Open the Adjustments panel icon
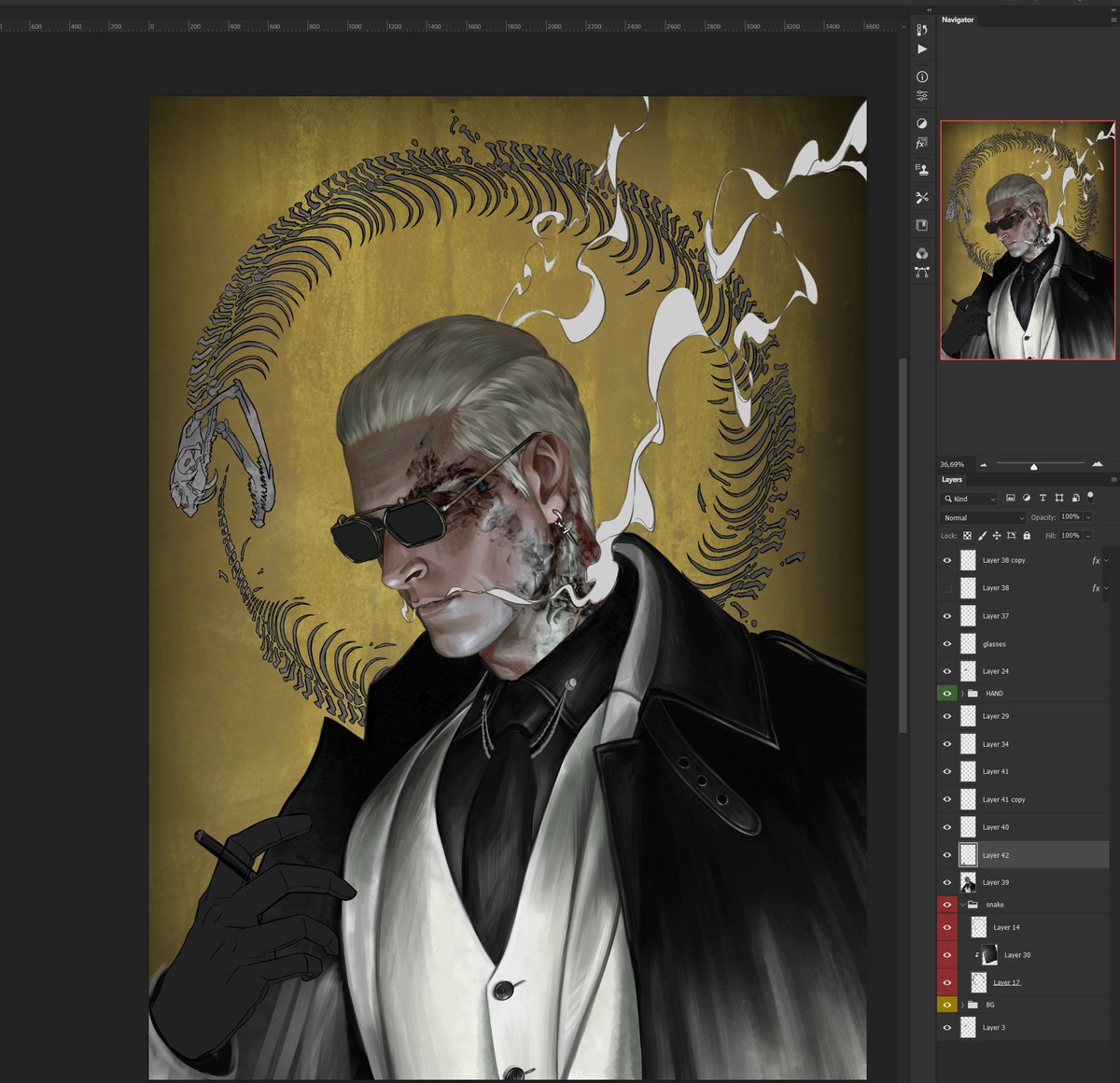 922,123
